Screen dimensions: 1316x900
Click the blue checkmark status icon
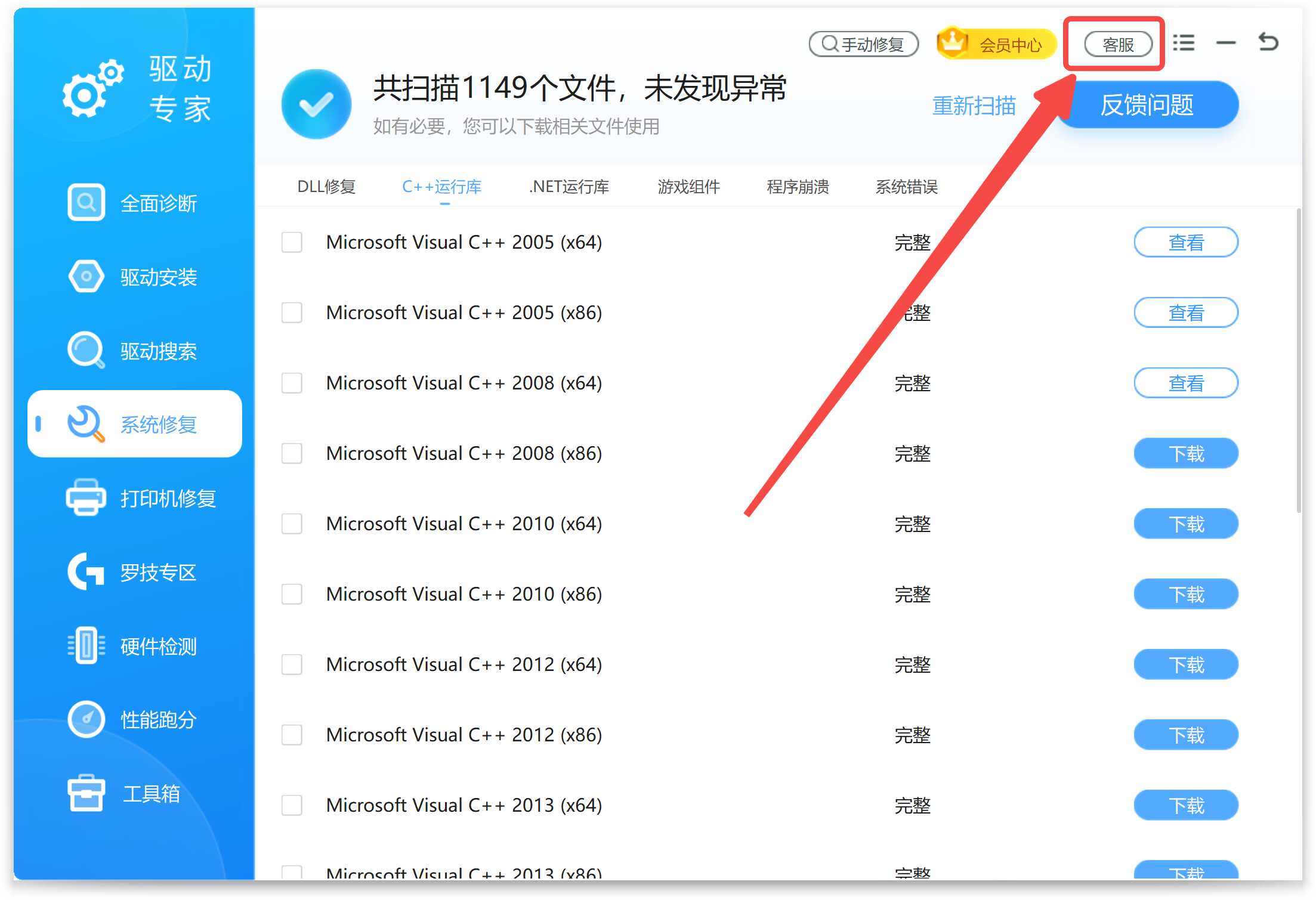pos(316,104)
